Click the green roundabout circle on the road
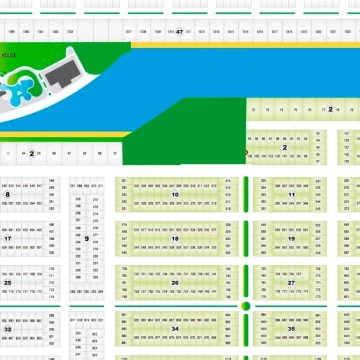This screenshot has width=360, height=360. pos(246,306)
